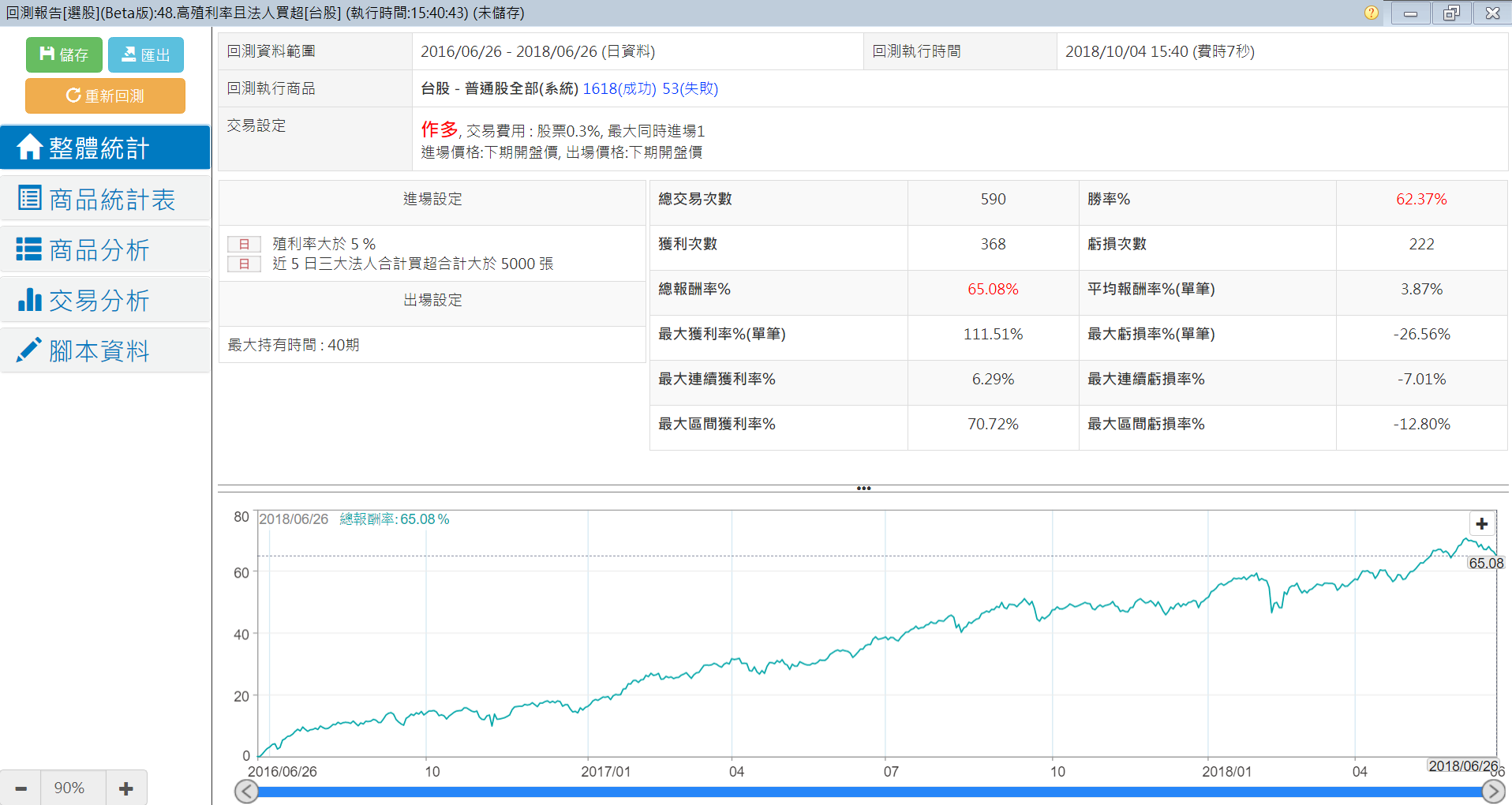Click the 90% zoom level field

tap(69, 788)
